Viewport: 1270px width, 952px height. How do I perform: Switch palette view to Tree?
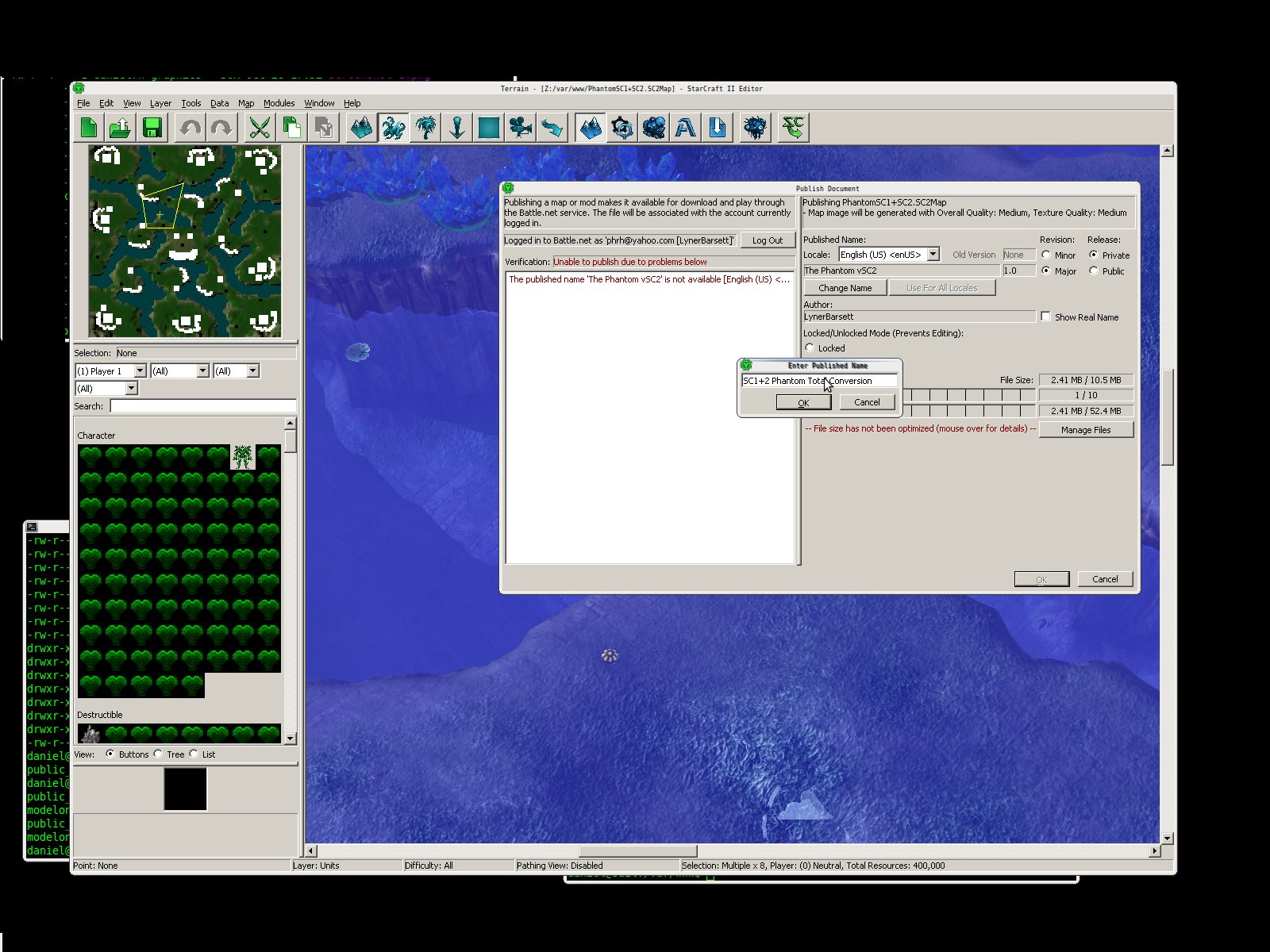click(159, 754)
